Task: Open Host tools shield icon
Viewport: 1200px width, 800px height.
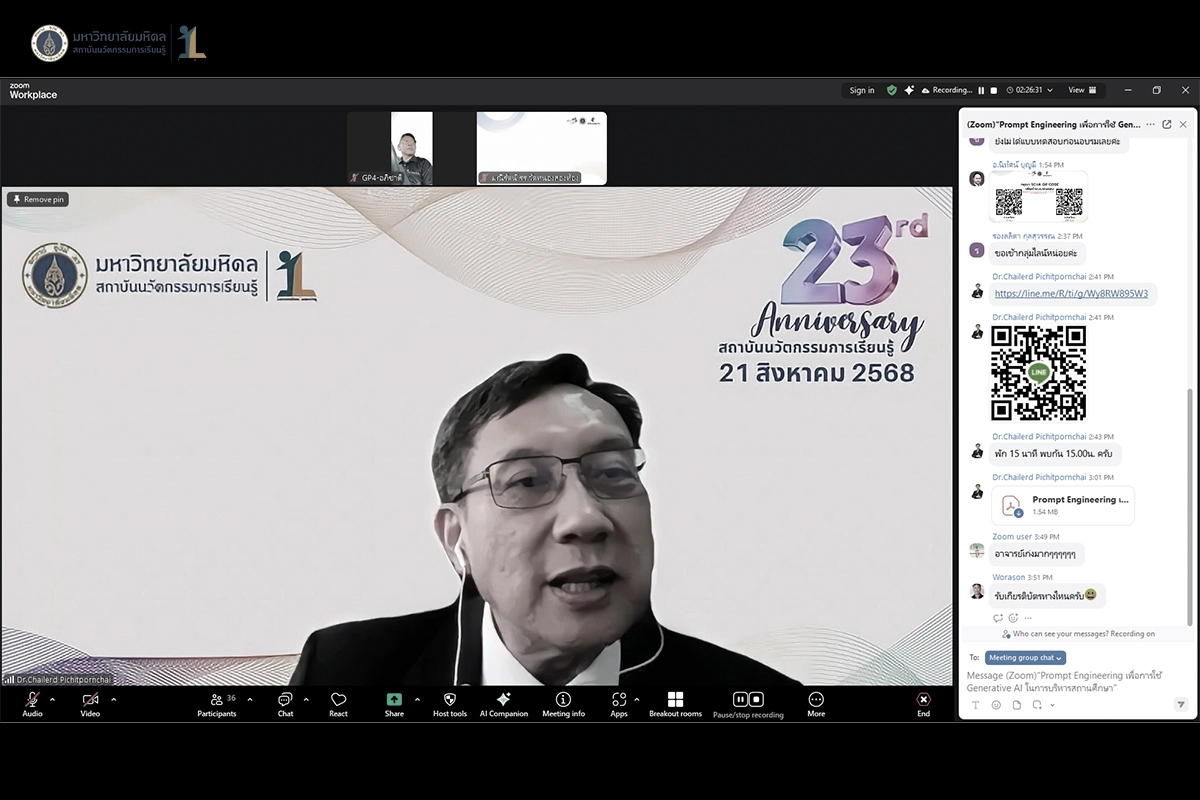Action: tap(449, 700)
